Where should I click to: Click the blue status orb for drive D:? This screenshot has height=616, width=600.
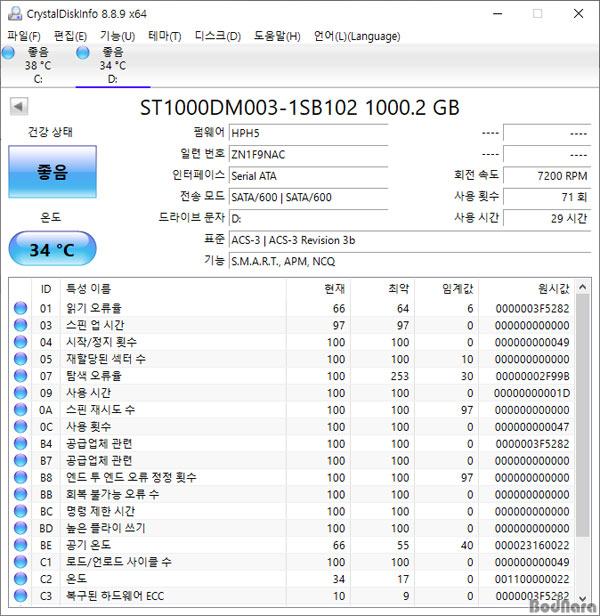point(83,53)
